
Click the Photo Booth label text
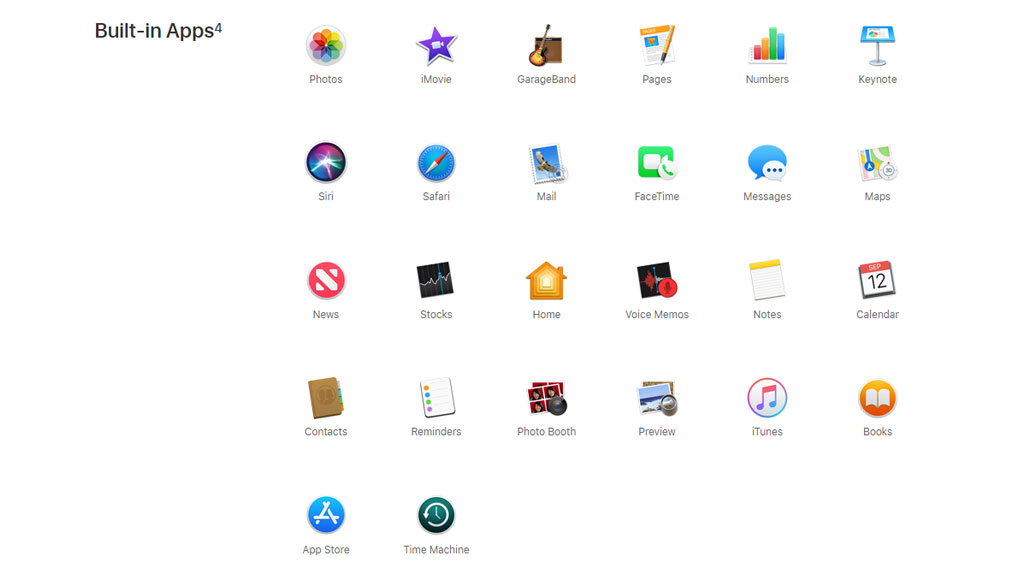coord(547,431)
